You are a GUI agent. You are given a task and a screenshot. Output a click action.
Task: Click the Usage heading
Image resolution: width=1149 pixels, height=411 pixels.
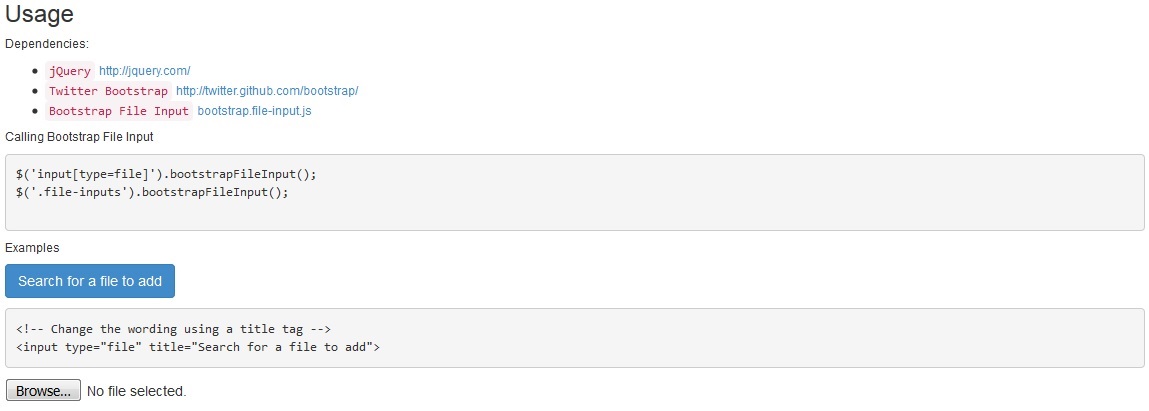[40, 15]
